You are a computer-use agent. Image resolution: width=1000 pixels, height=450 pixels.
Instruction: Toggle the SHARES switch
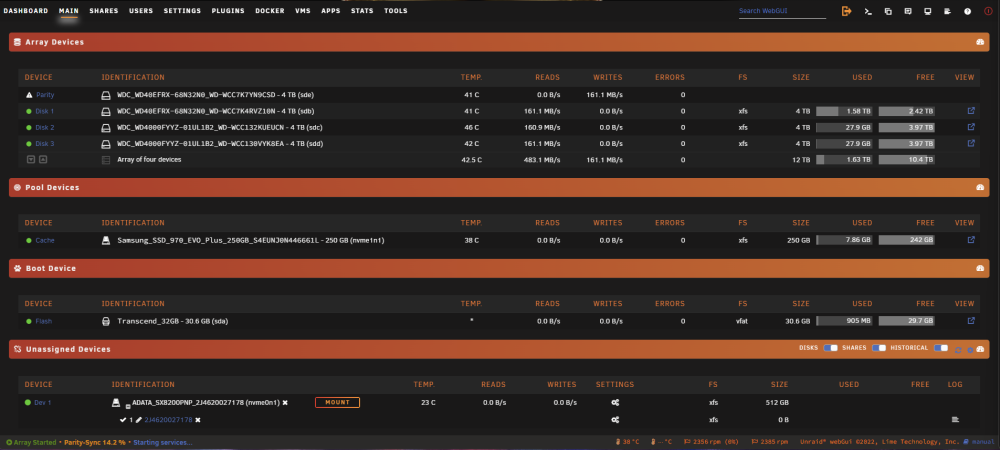click(879, 348)
